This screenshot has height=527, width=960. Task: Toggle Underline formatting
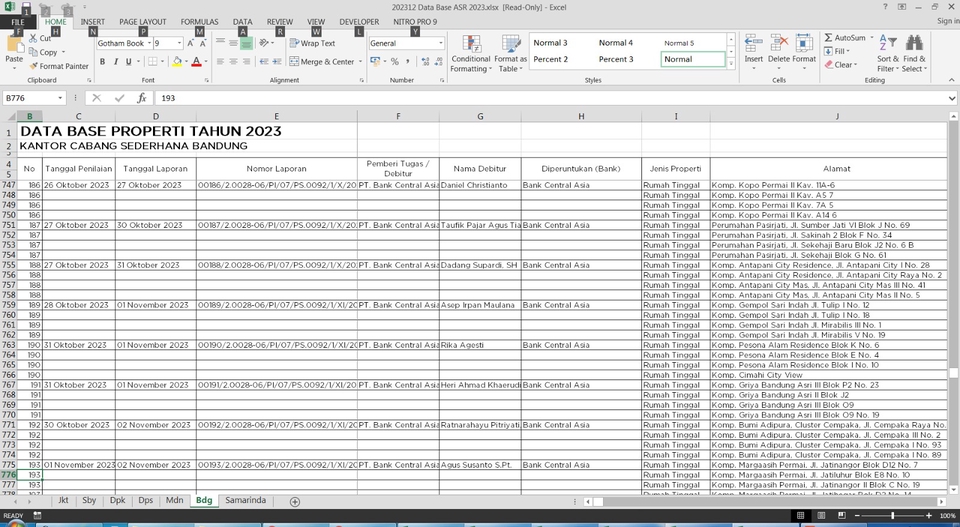[128, 62]
